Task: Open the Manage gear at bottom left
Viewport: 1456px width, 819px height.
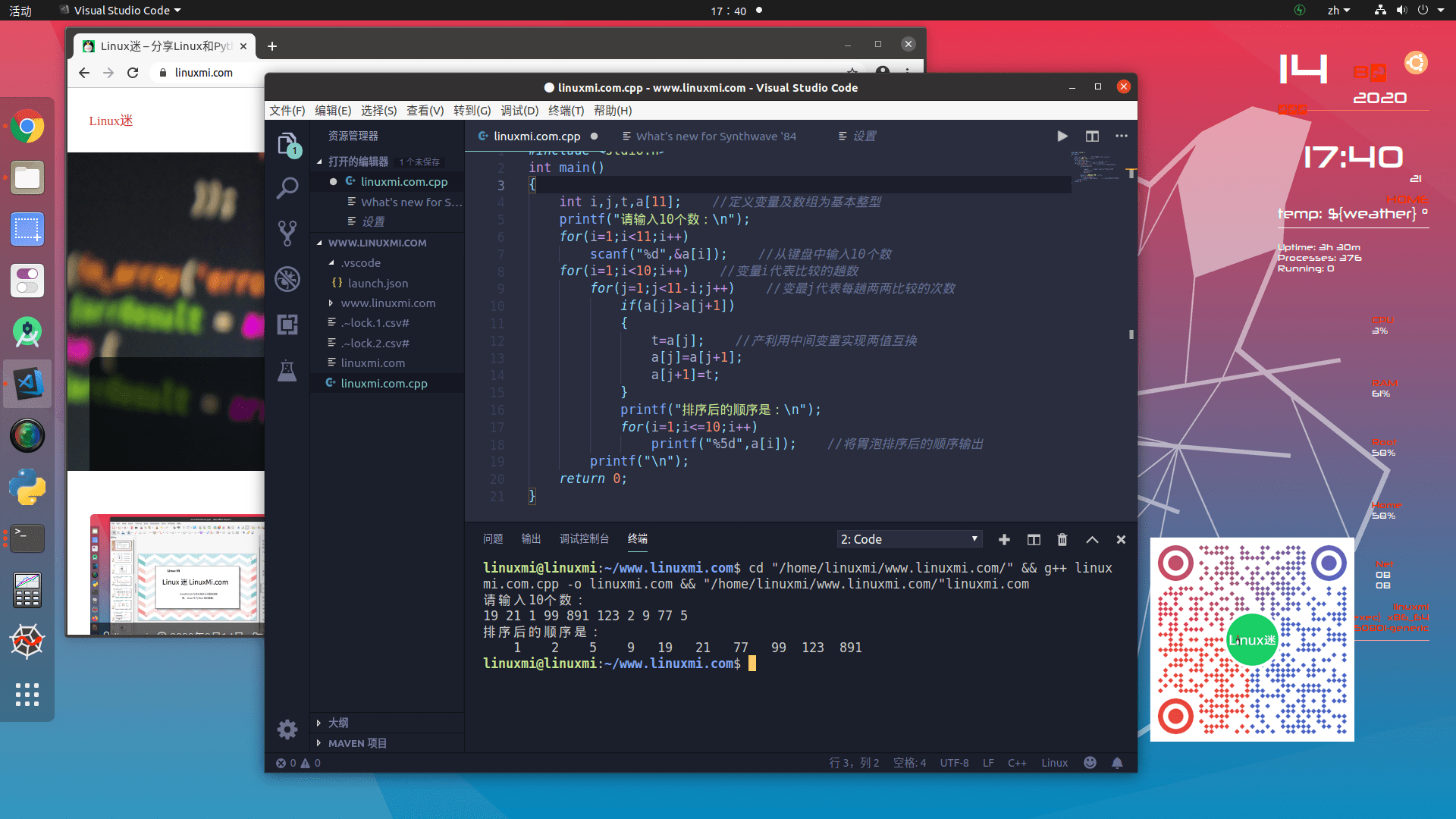Action: [x=287, y=729]
